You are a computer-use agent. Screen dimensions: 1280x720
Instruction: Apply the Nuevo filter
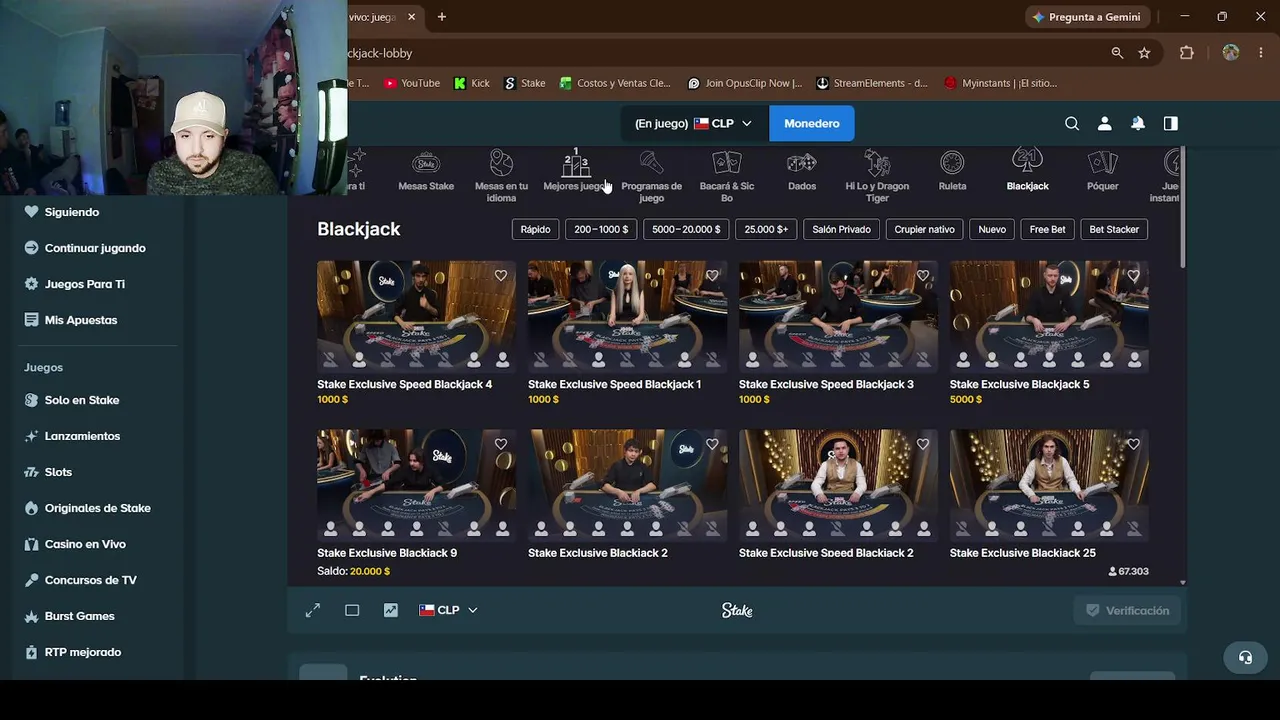992,229
